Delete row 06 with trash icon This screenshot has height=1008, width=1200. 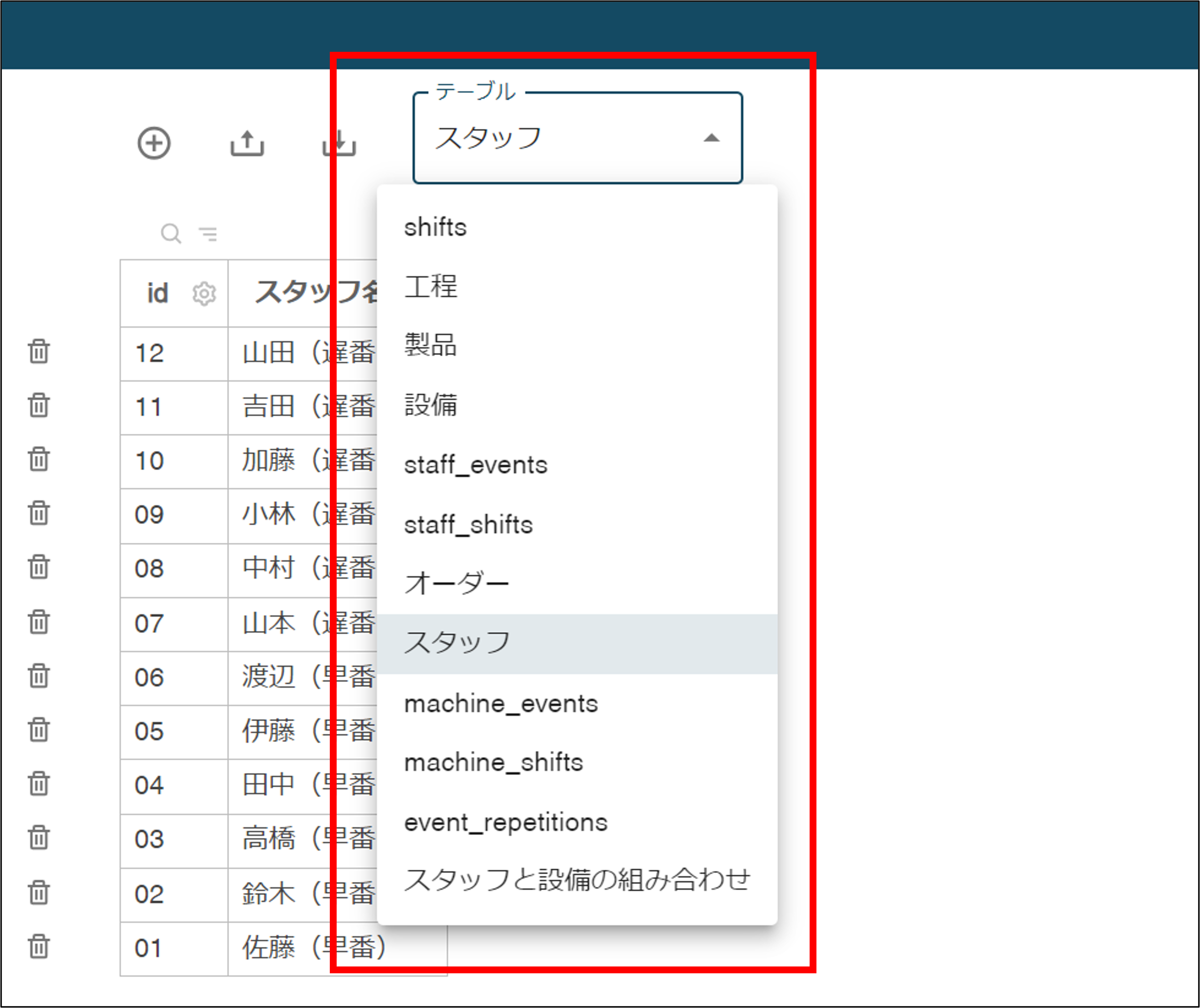pyautogui.click(x=39, y=675)
